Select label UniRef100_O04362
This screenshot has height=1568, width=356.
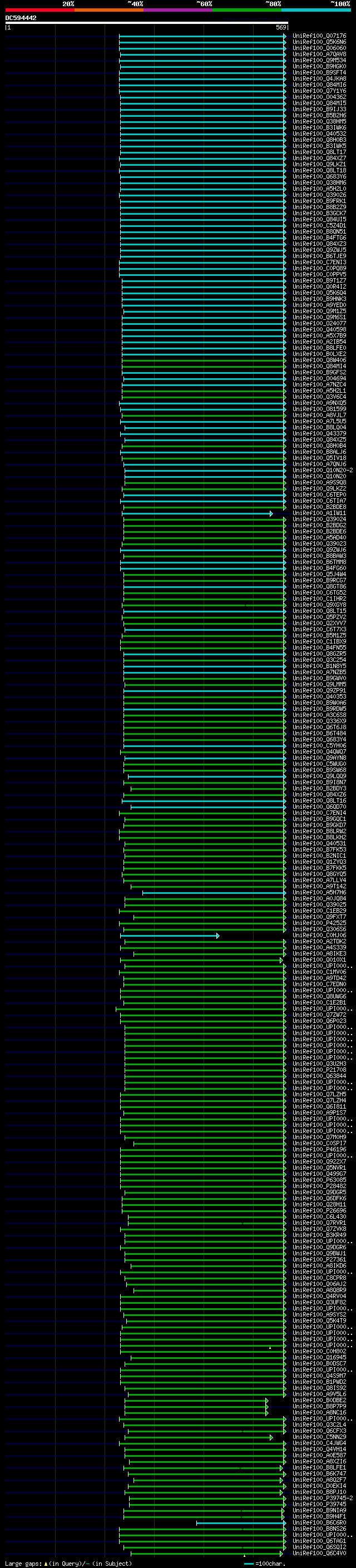319,97
